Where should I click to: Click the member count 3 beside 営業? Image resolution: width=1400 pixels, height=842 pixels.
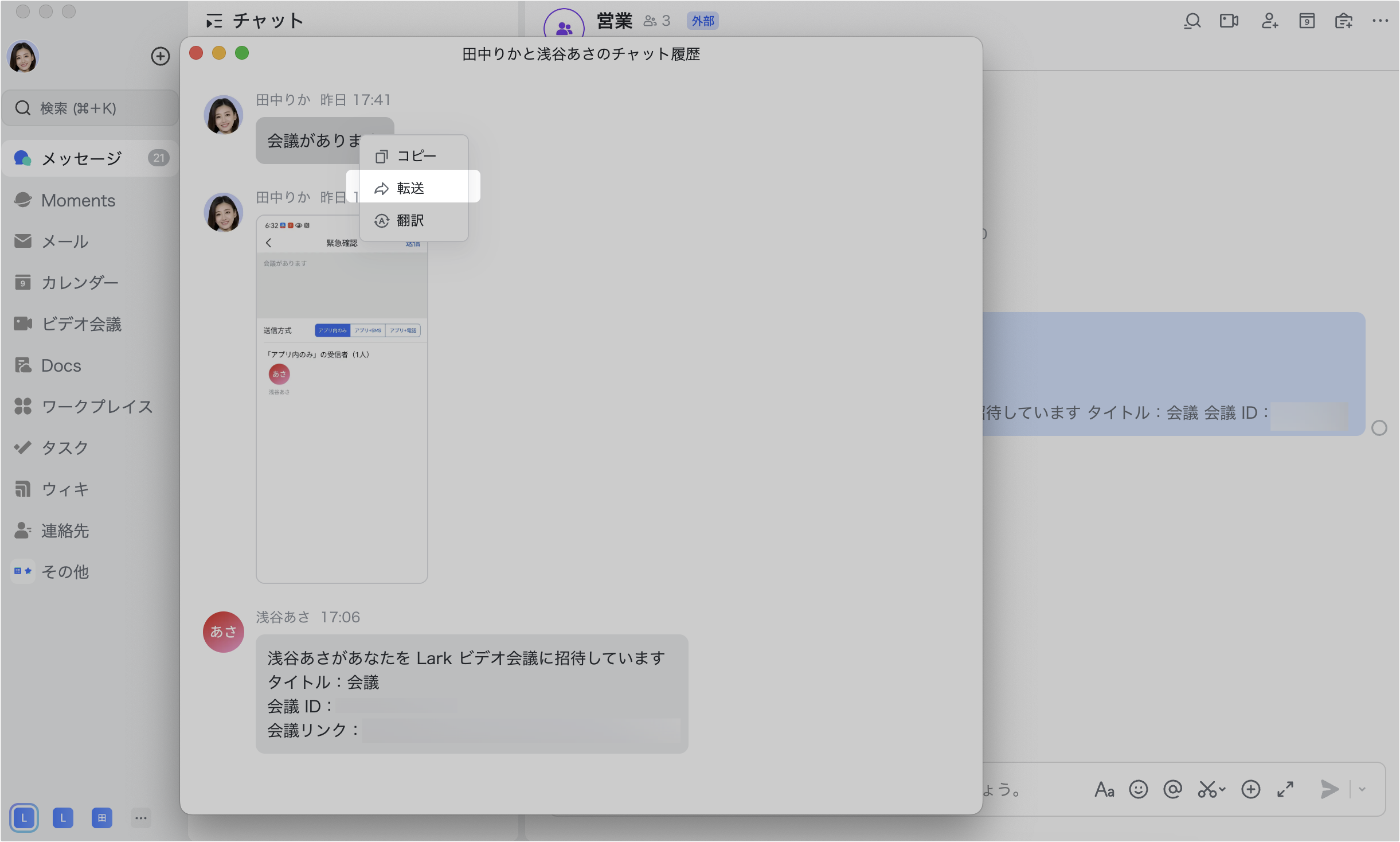[657, 21]
